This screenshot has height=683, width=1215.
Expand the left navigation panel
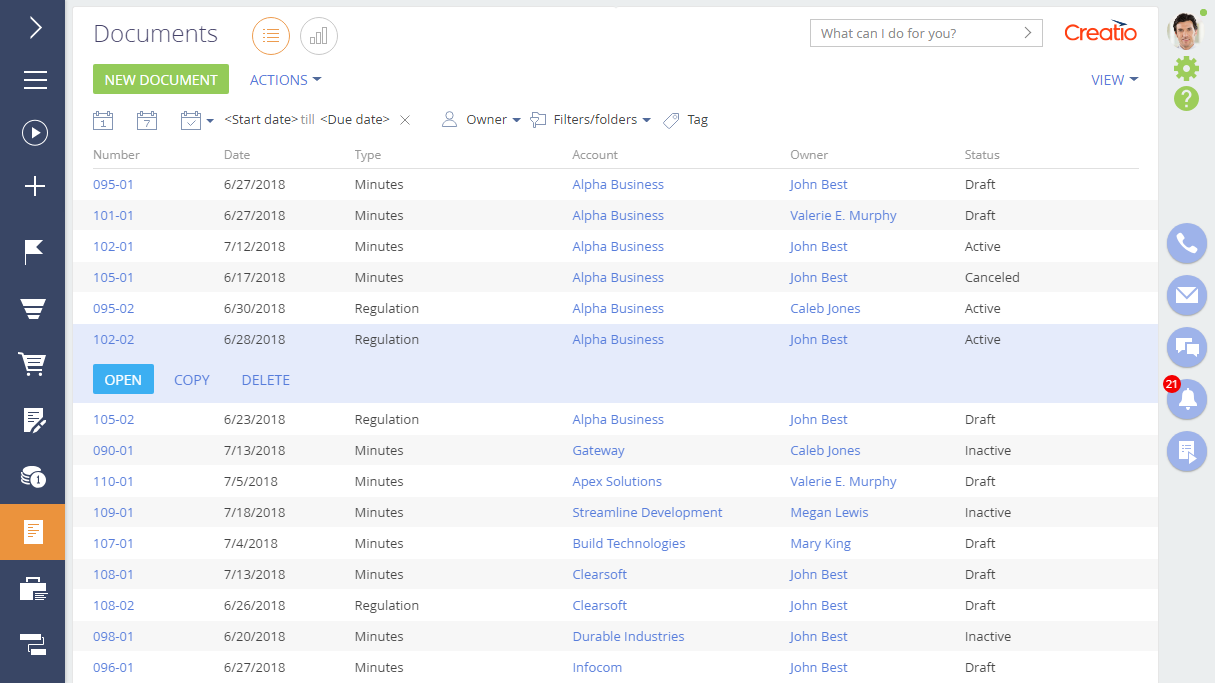click(35, 27)
